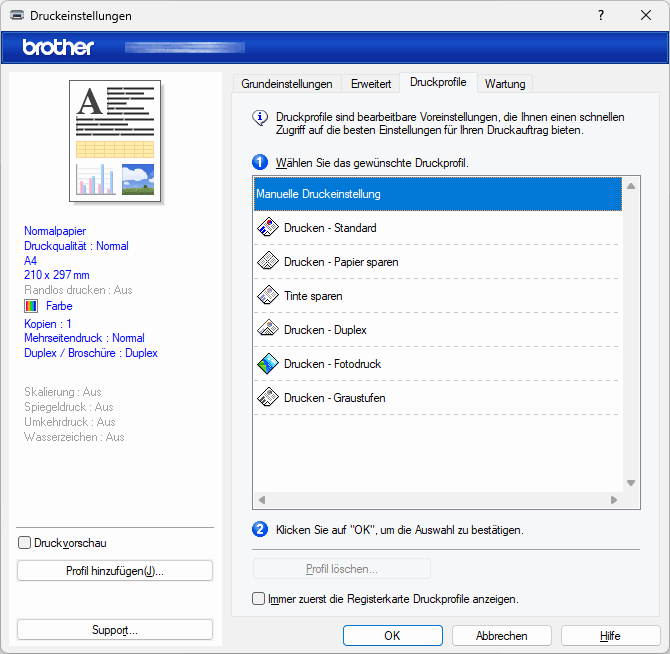Viewport: 670px width, 654px height.
Task: Select the Drucken - Fotodruck profile text
Action: click(332, 364)
